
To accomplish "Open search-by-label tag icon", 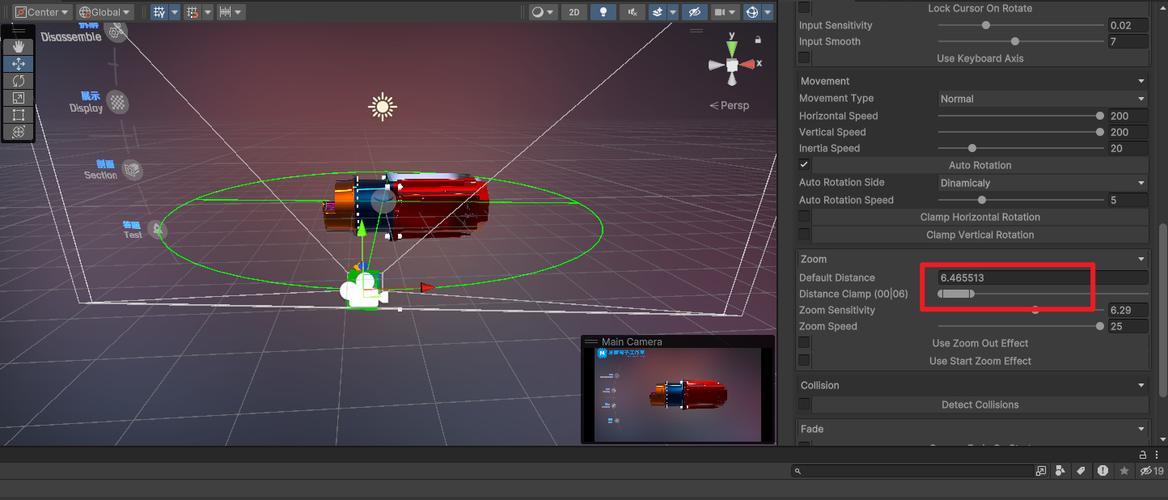I will click(x=1080, y=471).
